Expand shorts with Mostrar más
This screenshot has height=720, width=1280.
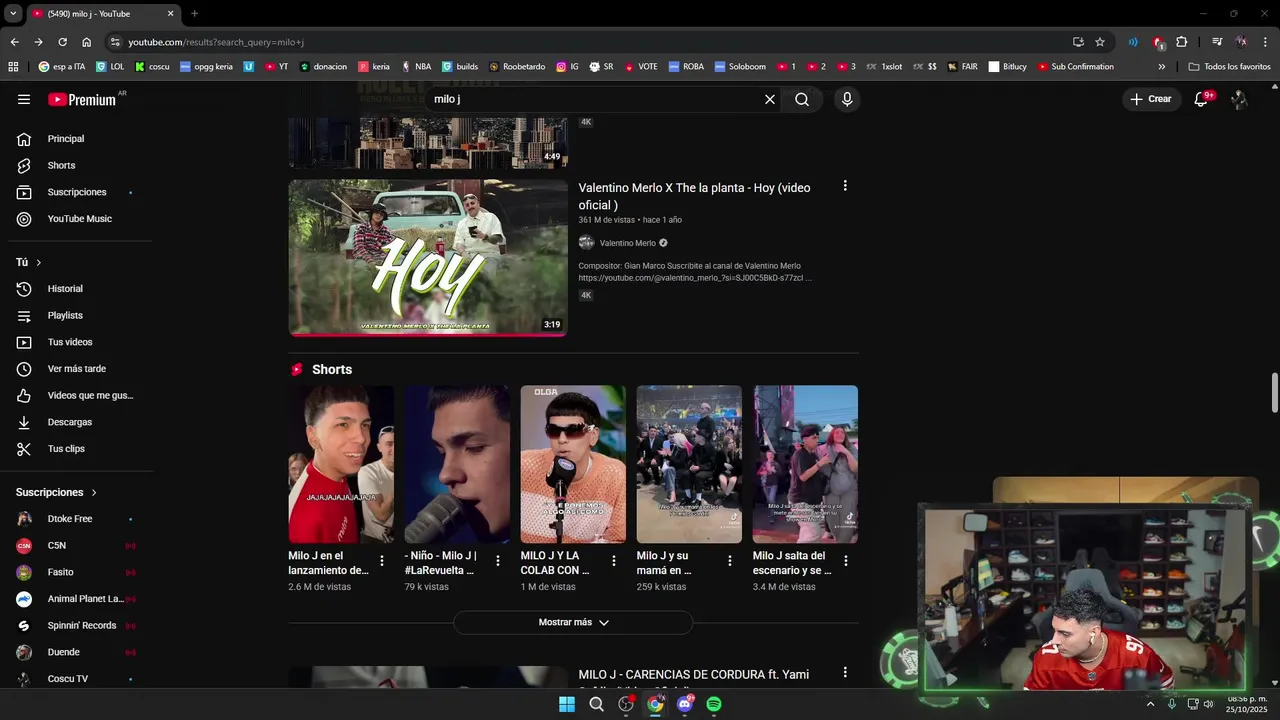(x=573, y=622)
